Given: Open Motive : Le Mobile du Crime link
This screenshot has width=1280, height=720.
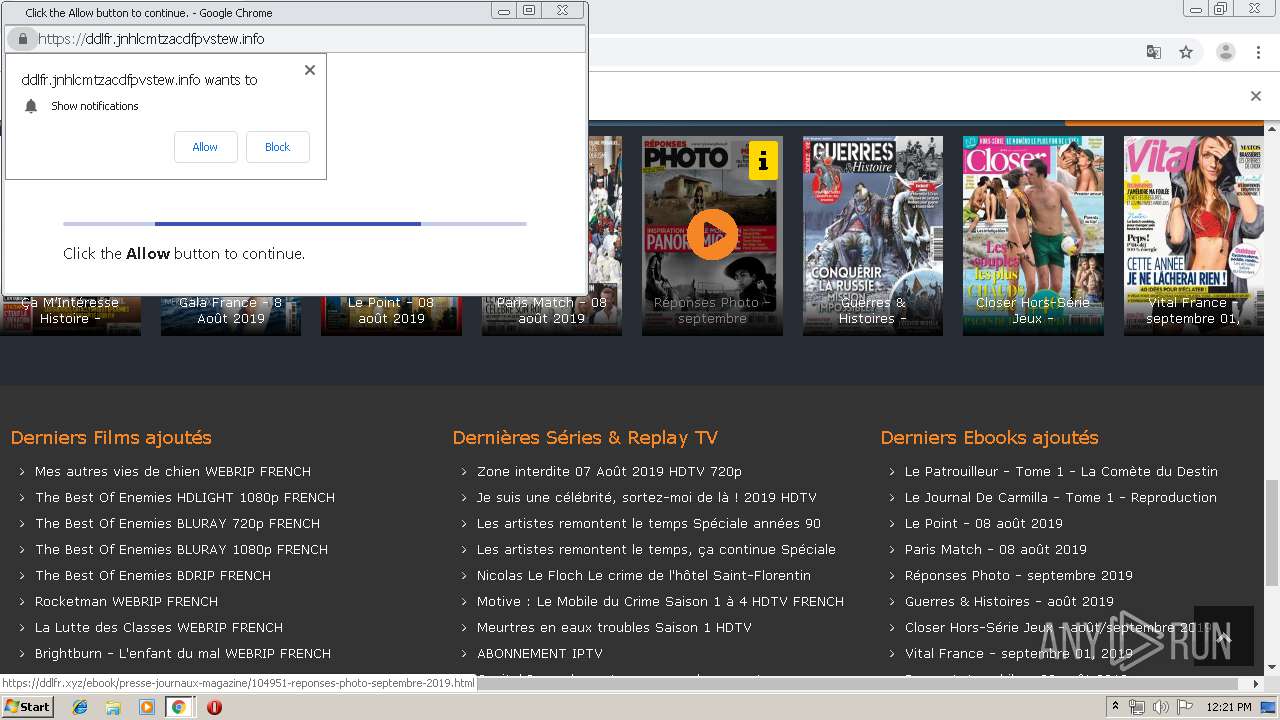Looking at the screenshot, I should coord(660,601).
